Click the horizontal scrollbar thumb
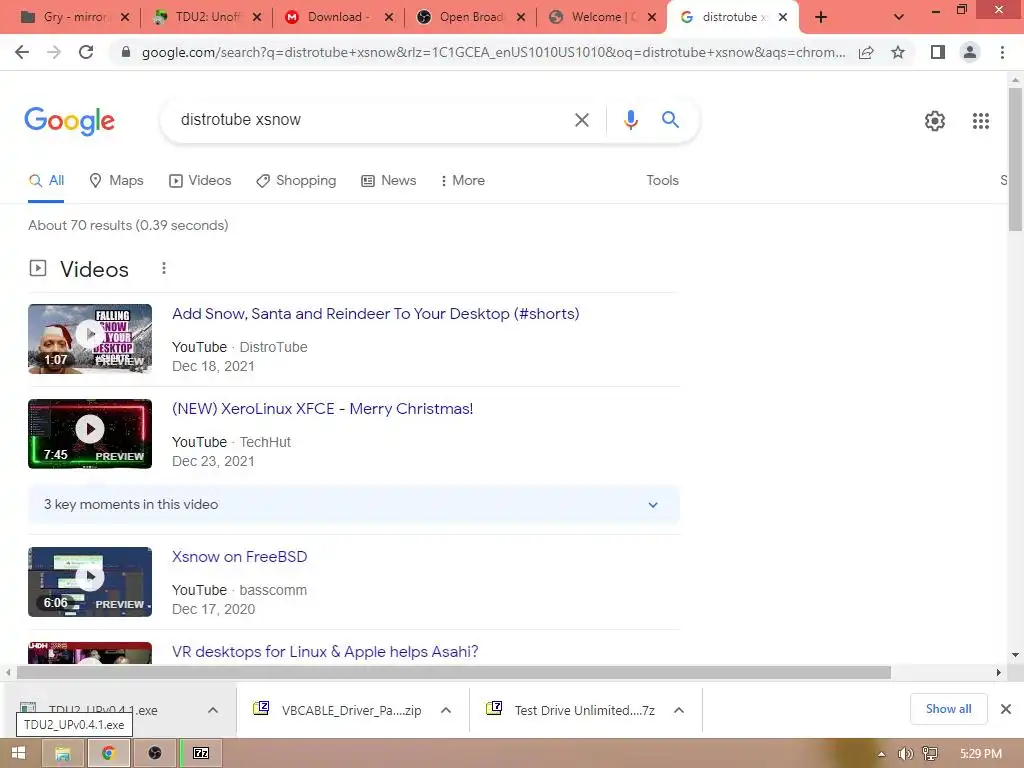The height and width of the screenshot is (768, 1024). point(454,672)
